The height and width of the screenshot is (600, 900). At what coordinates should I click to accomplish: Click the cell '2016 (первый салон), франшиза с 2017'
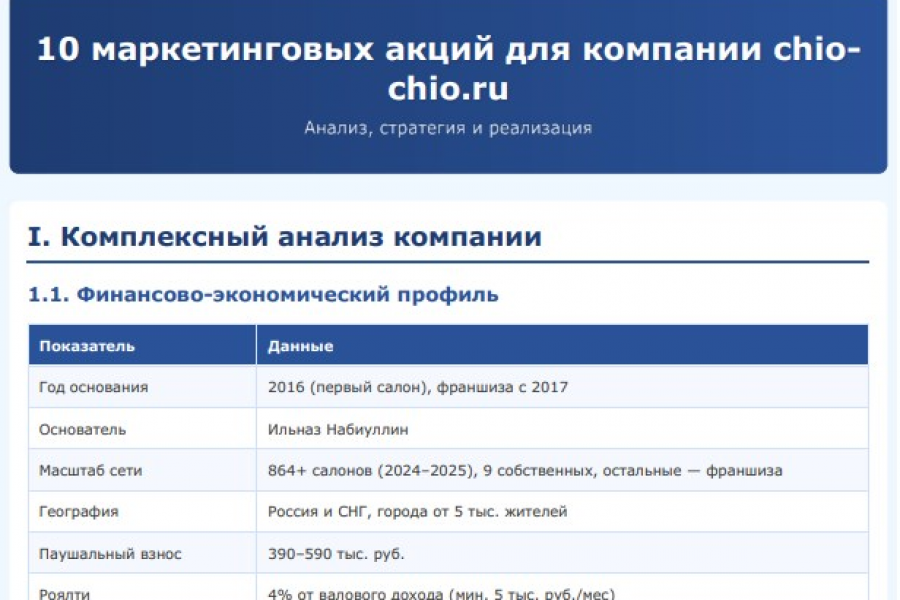pyautogui.click(x=562, y=387)
